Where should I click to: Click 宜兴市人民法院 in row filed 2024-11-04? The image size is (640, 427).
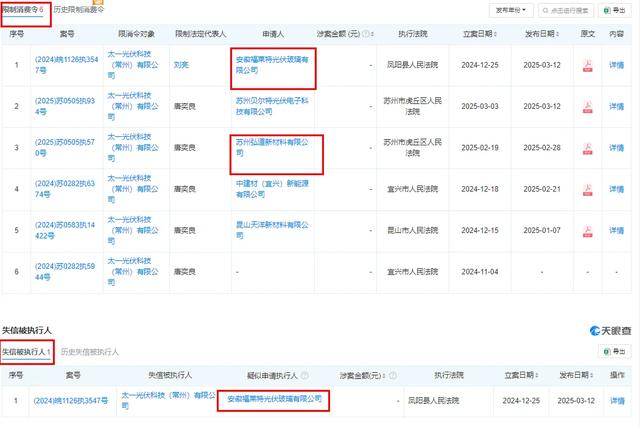click(413, 272)
